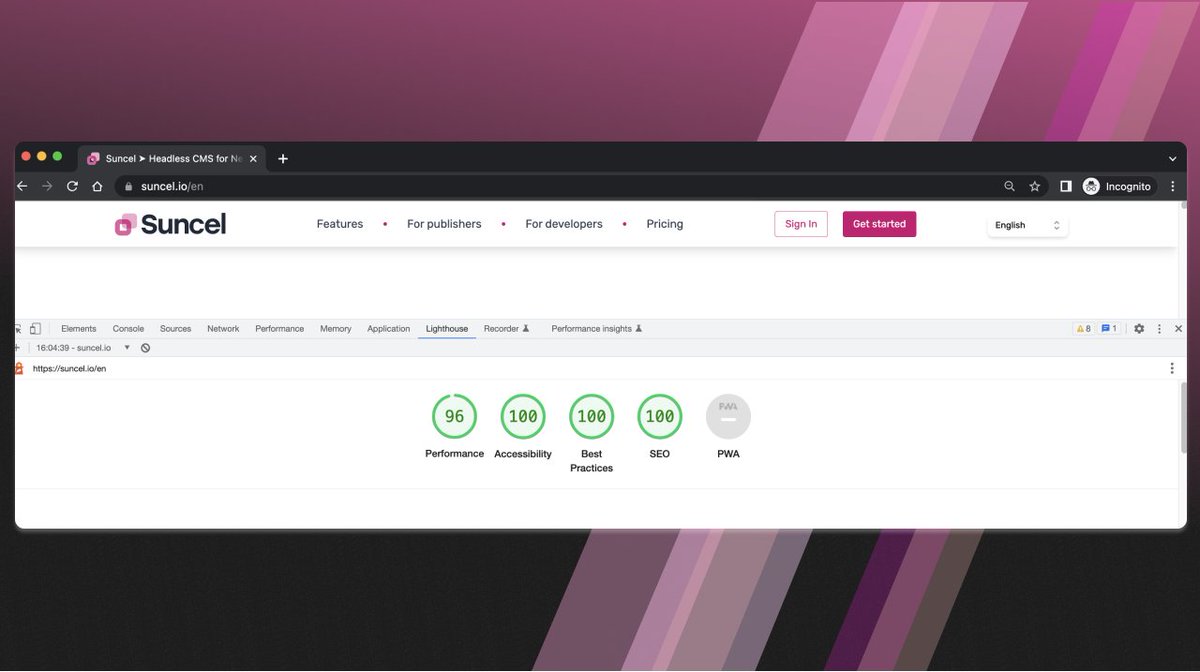Switch to the Memory tab
The width and height of the screenshot is (1200, 672).
click(336, 328)
